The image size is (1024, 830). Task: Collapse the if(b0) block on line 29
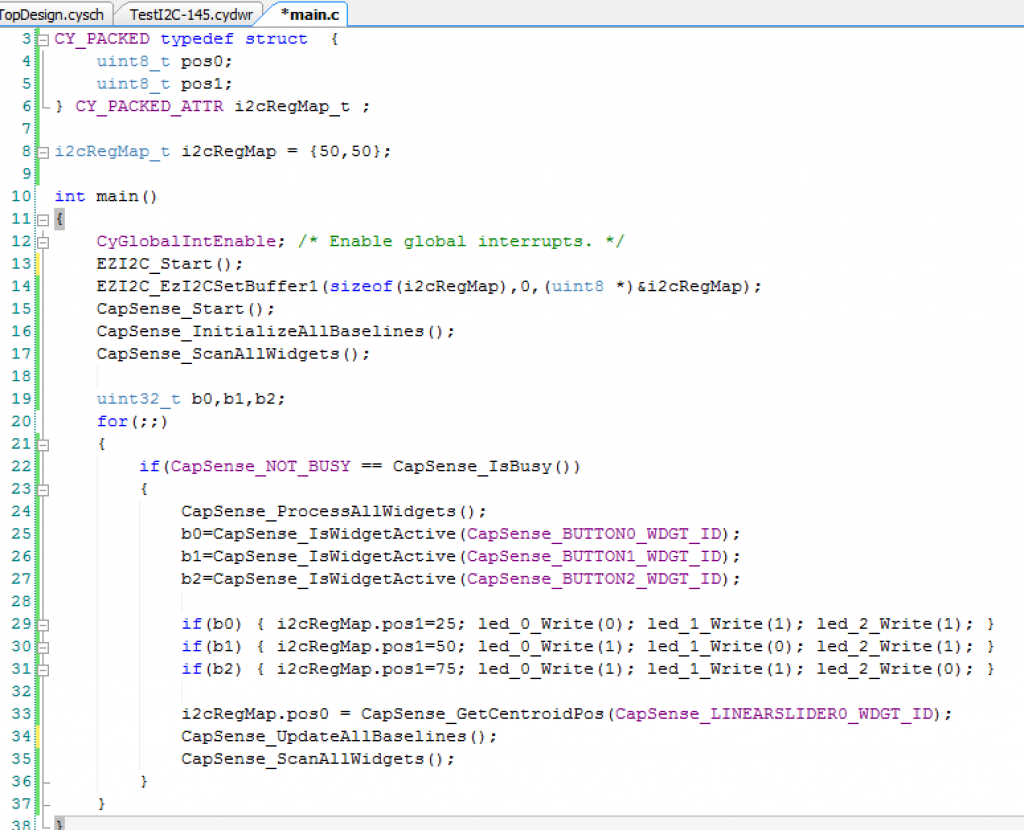click(x=43, y=624)
